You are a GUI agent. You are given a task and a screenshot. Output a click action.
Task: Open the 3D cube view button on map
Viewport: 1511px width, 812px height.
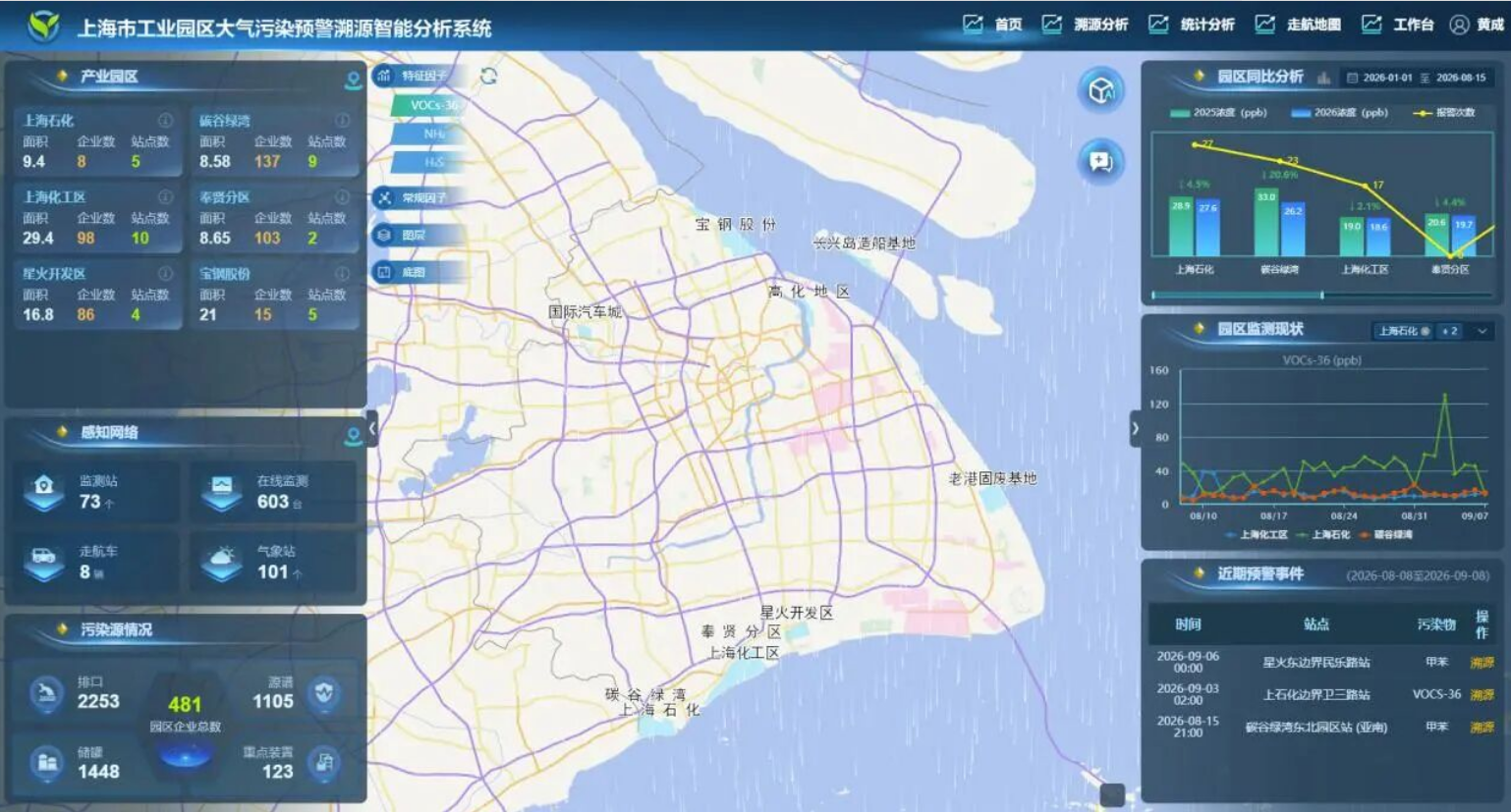tap(1101, 90)
